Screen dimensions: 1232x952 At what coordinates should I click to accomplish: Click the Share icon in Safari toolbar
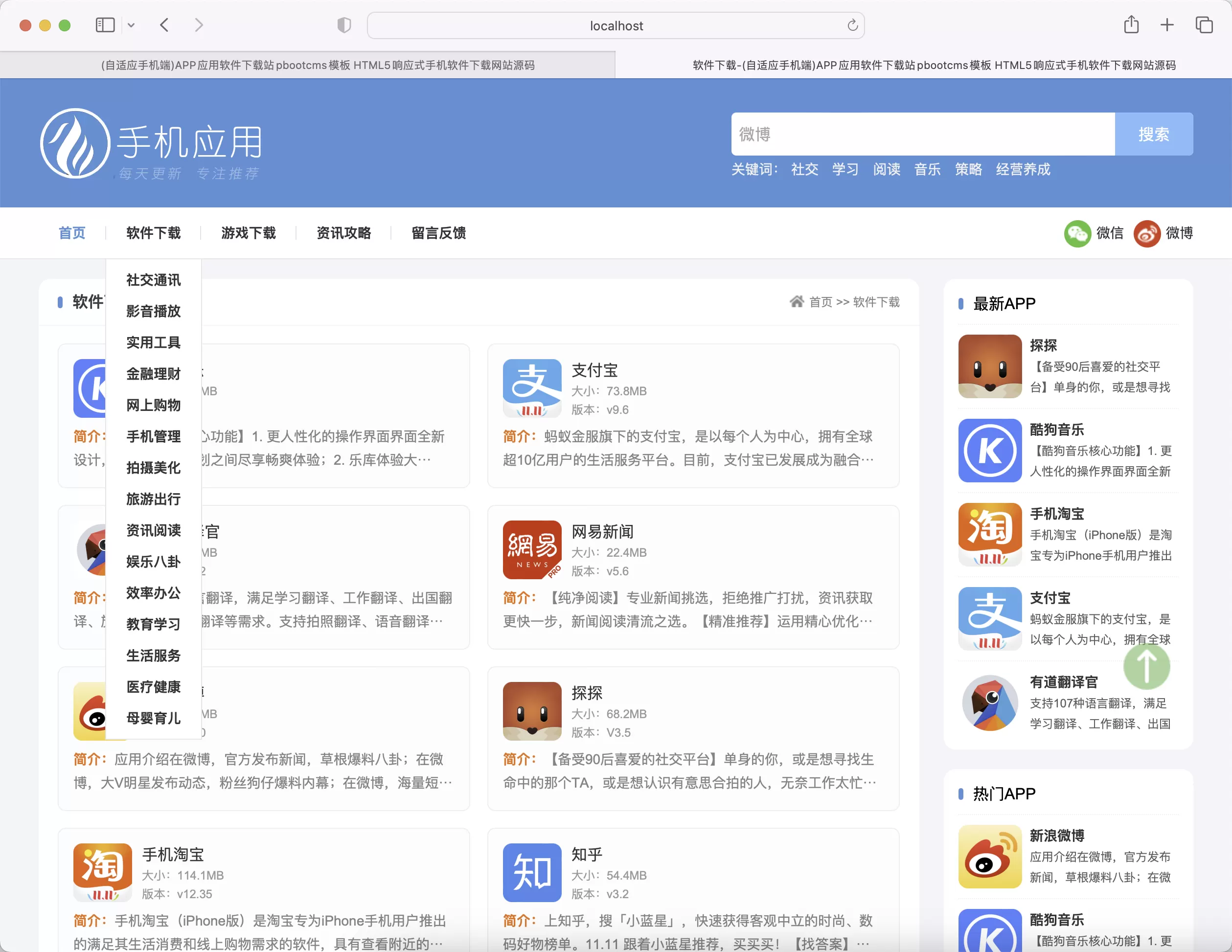[1131, 25]
